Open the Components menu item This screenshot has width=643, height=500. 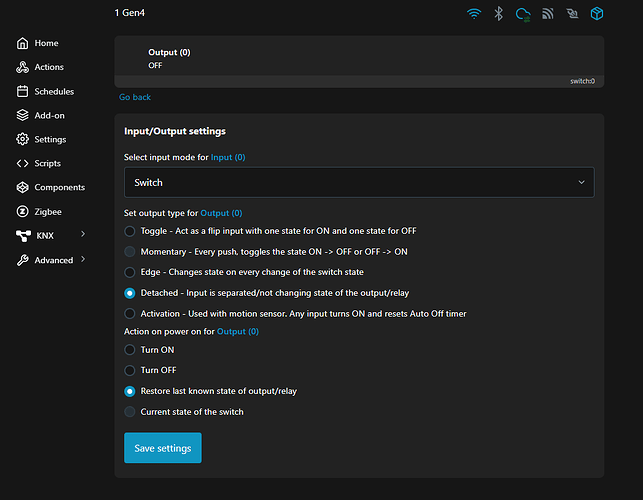59,187
